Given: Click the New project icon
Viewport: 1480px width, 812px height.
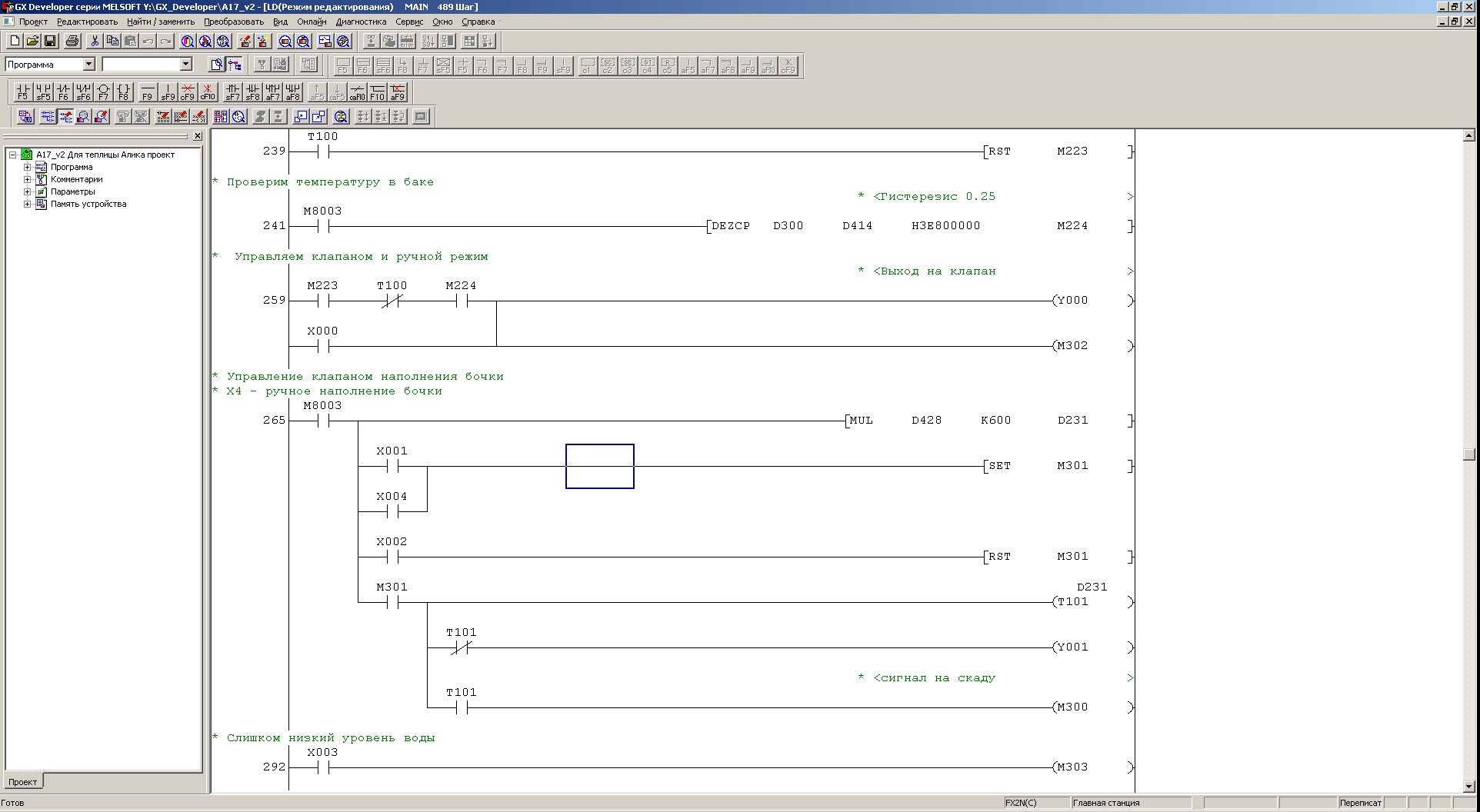Looking at the screenshot, I should [15, 42].
